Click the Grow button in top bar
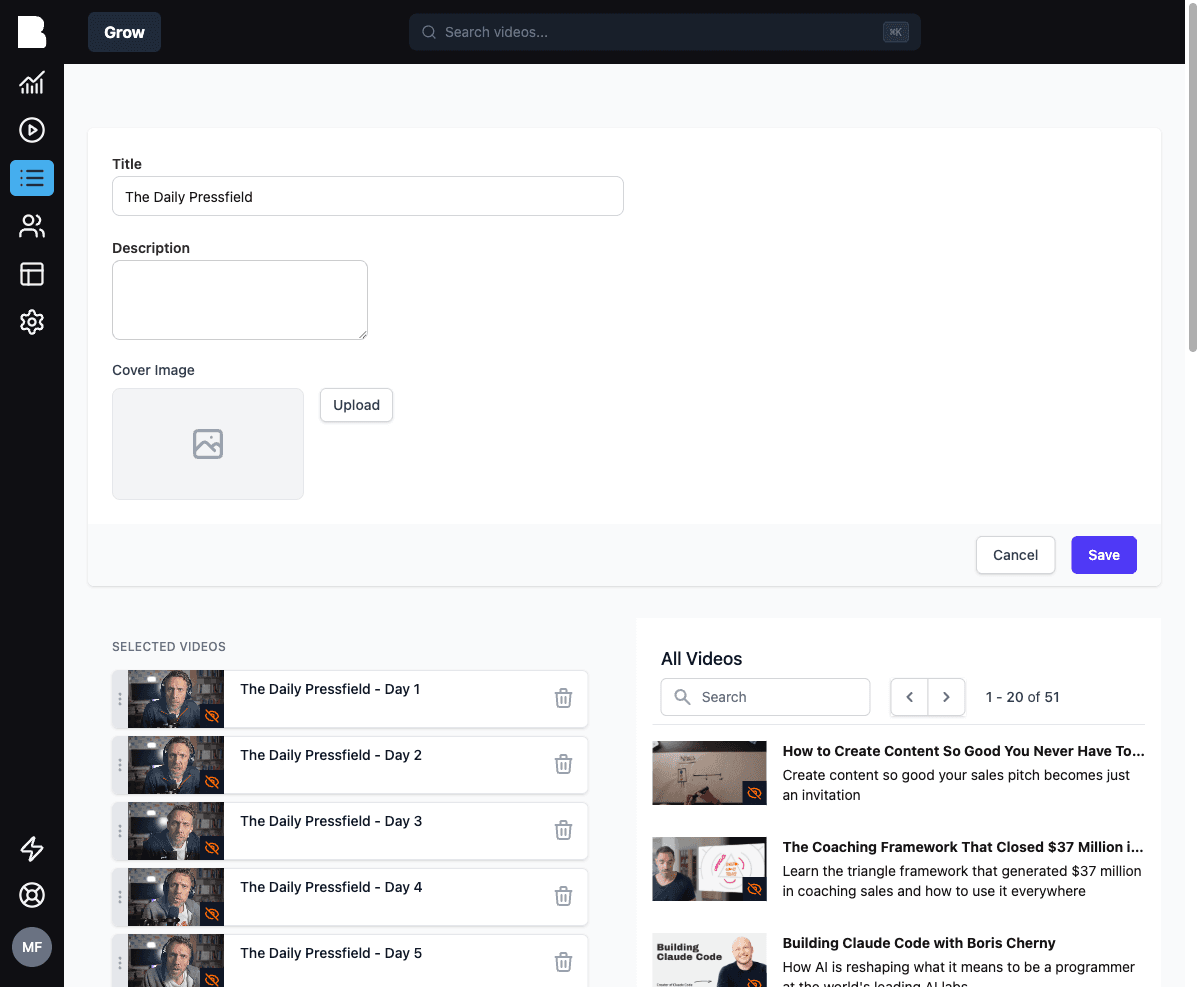Image resolution: width=1200 pixels, height=987 pixels. click(124, 32)
